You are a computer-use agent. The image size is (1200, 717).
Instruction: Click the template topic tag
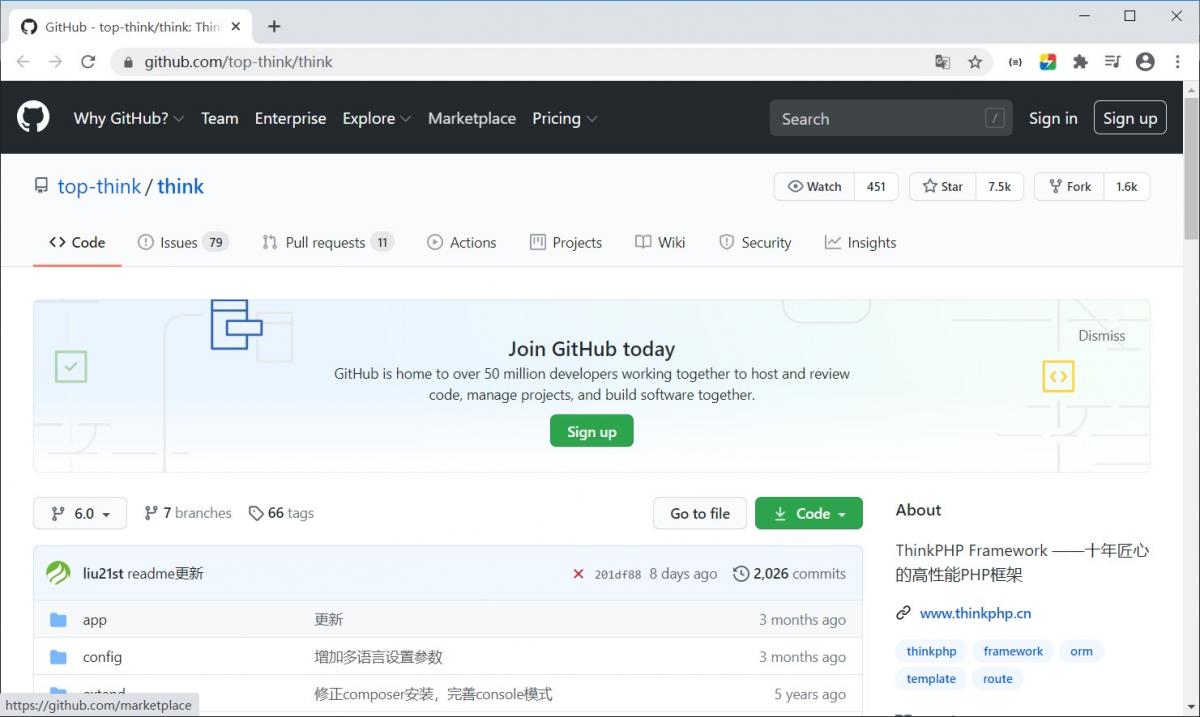point(931,678)
